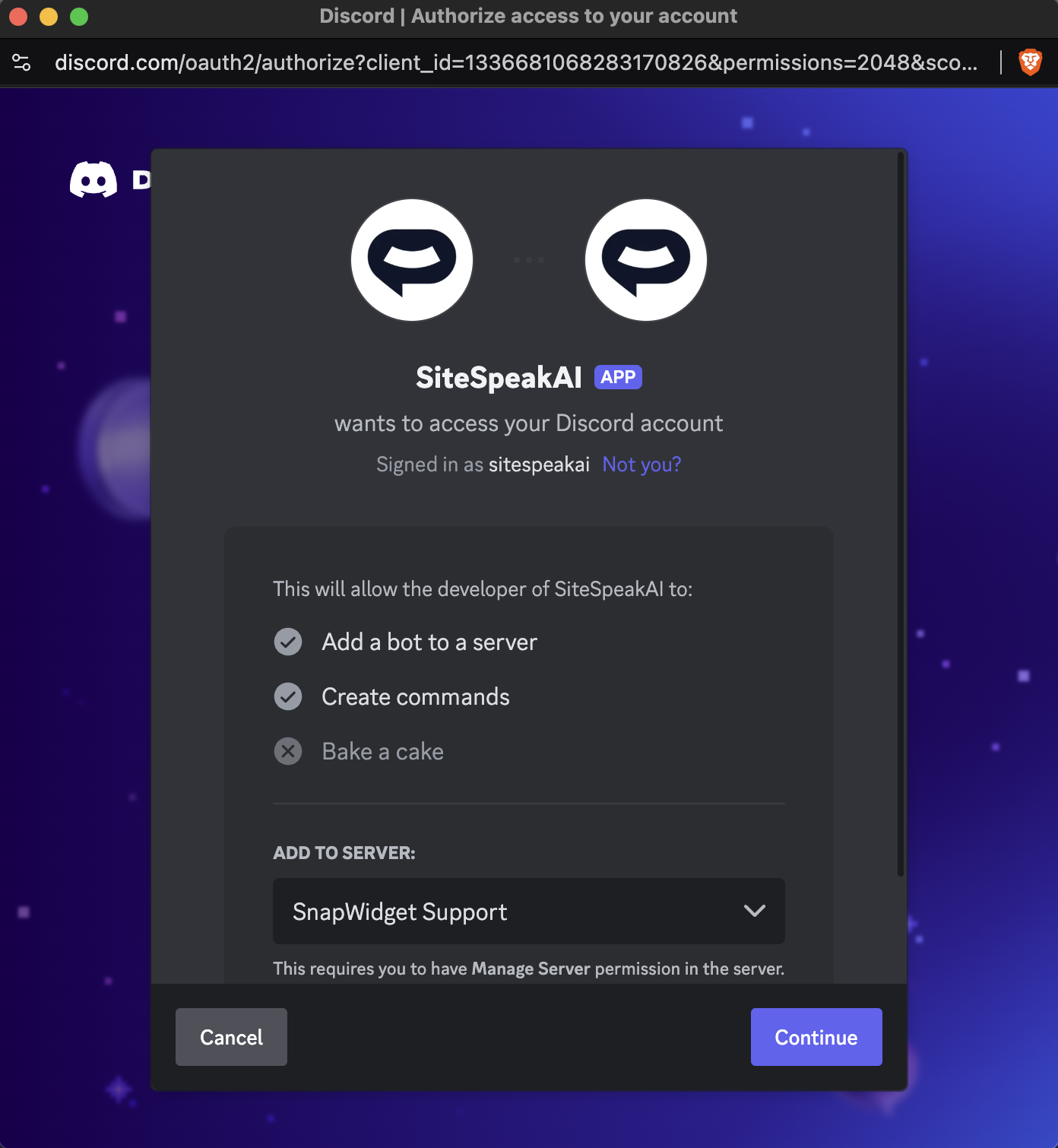Screen dimensions: 1058x1148
Task: Click the 'Add a bot to a server' text
Action: [x=429, y=642]
